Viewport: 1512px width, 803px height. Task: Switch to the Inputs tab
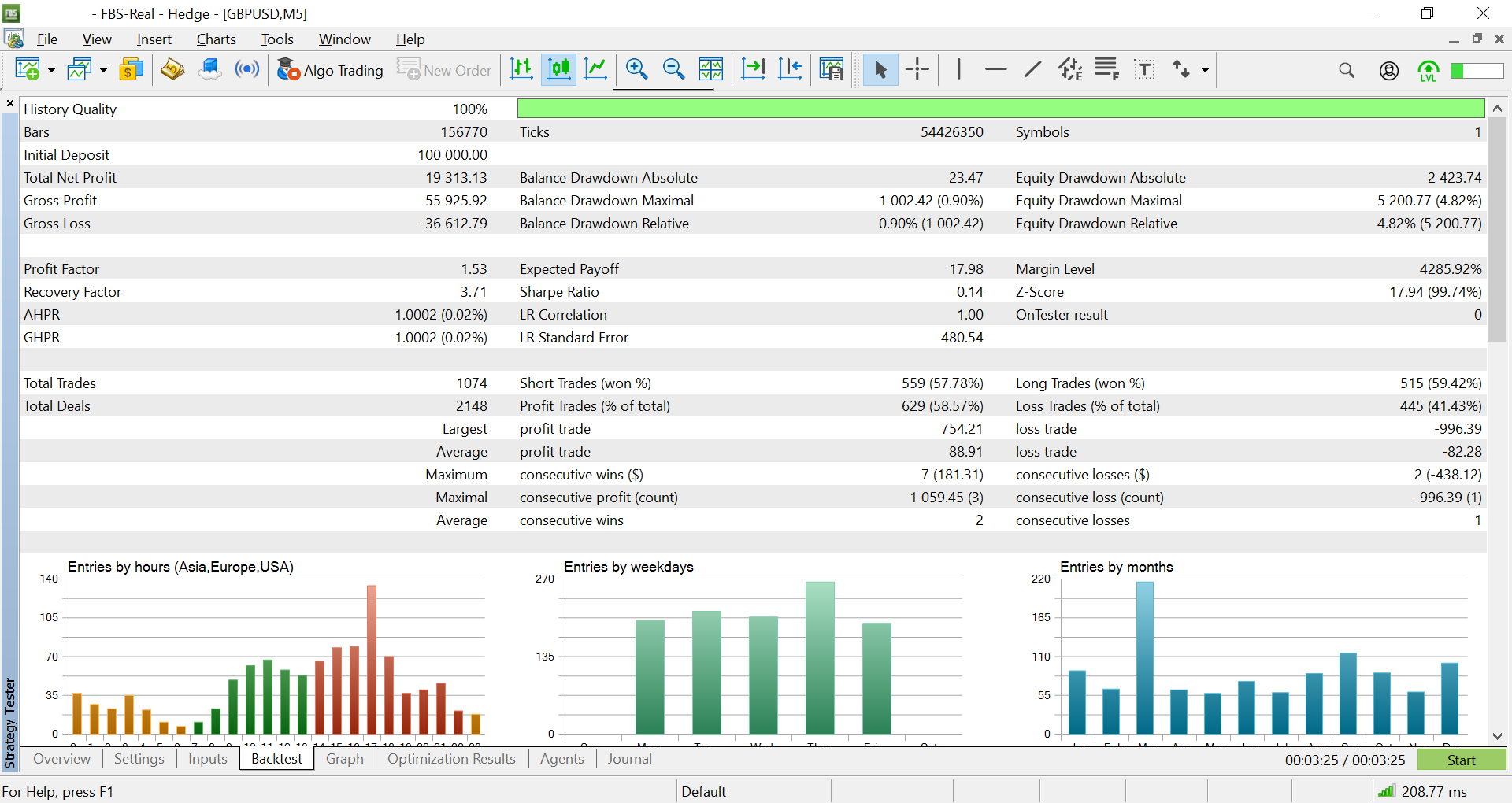207,759
